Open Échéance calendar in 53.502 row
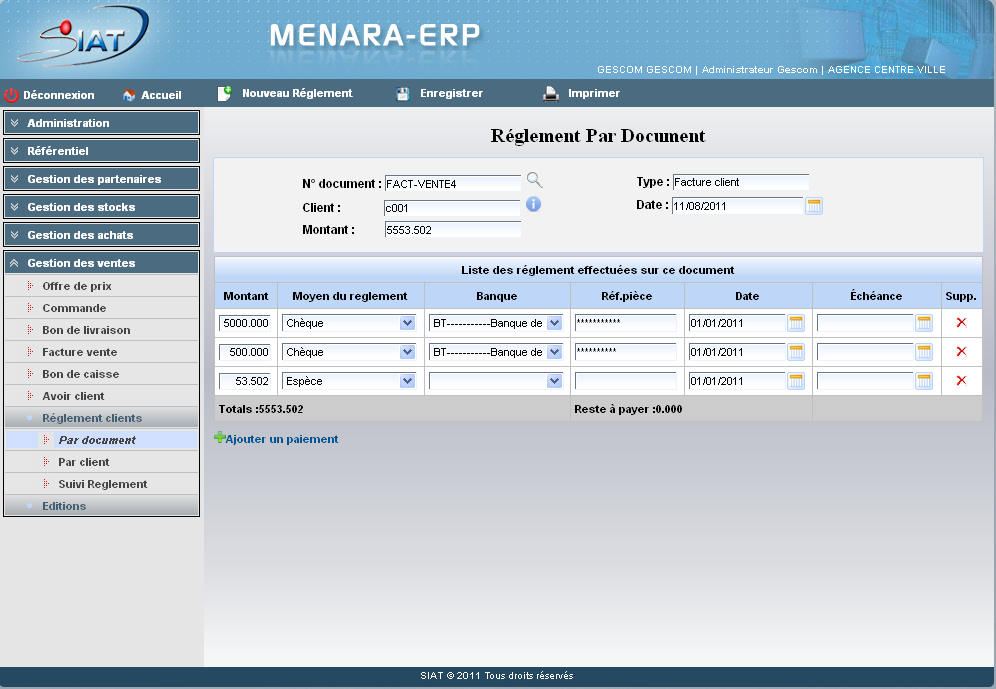Viewport: 996px width, 689px height. [x=924, y=381]
